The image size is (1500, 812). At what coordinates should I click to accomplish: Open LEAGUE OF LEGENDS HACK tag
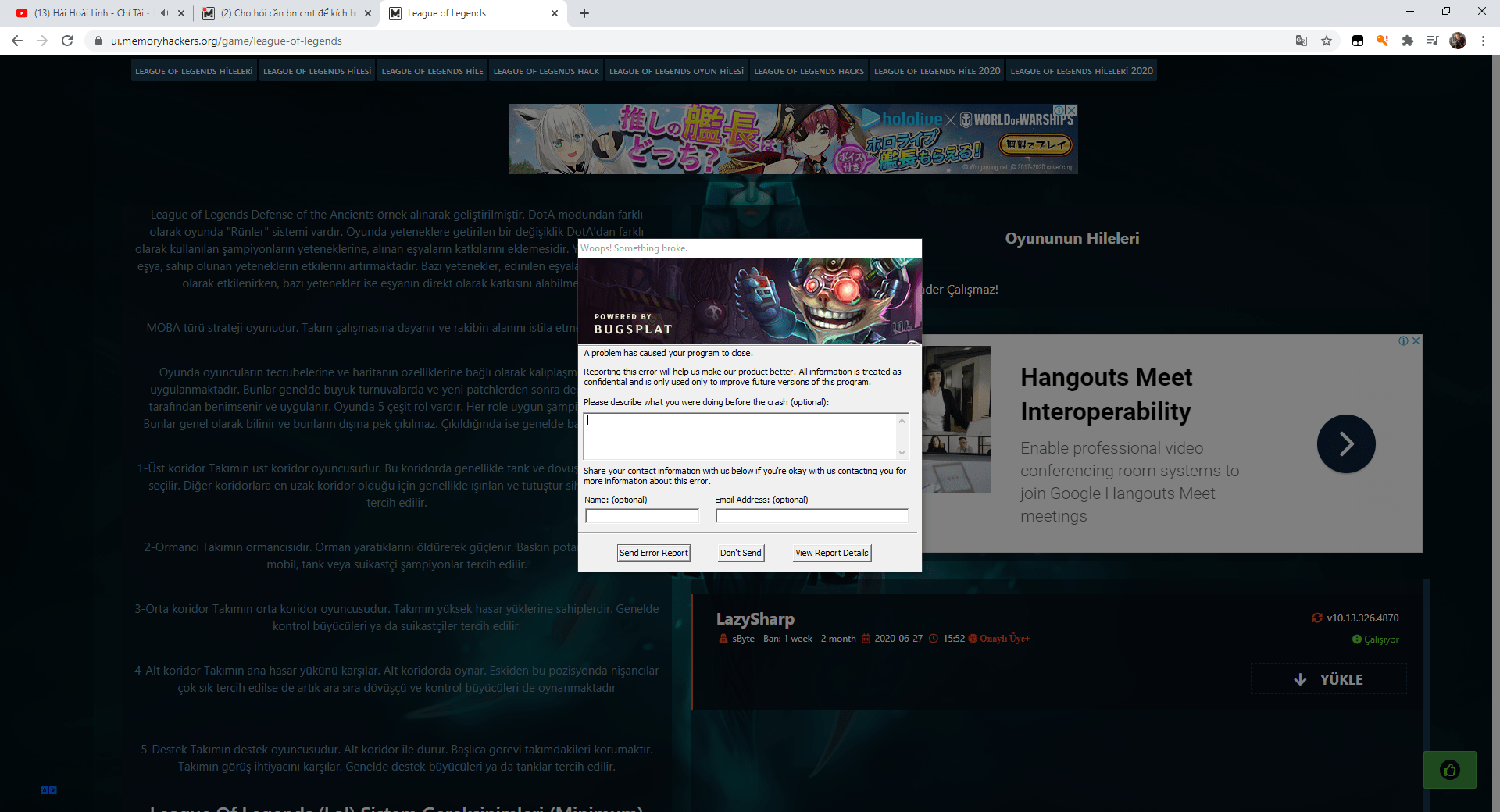[546, 71]
